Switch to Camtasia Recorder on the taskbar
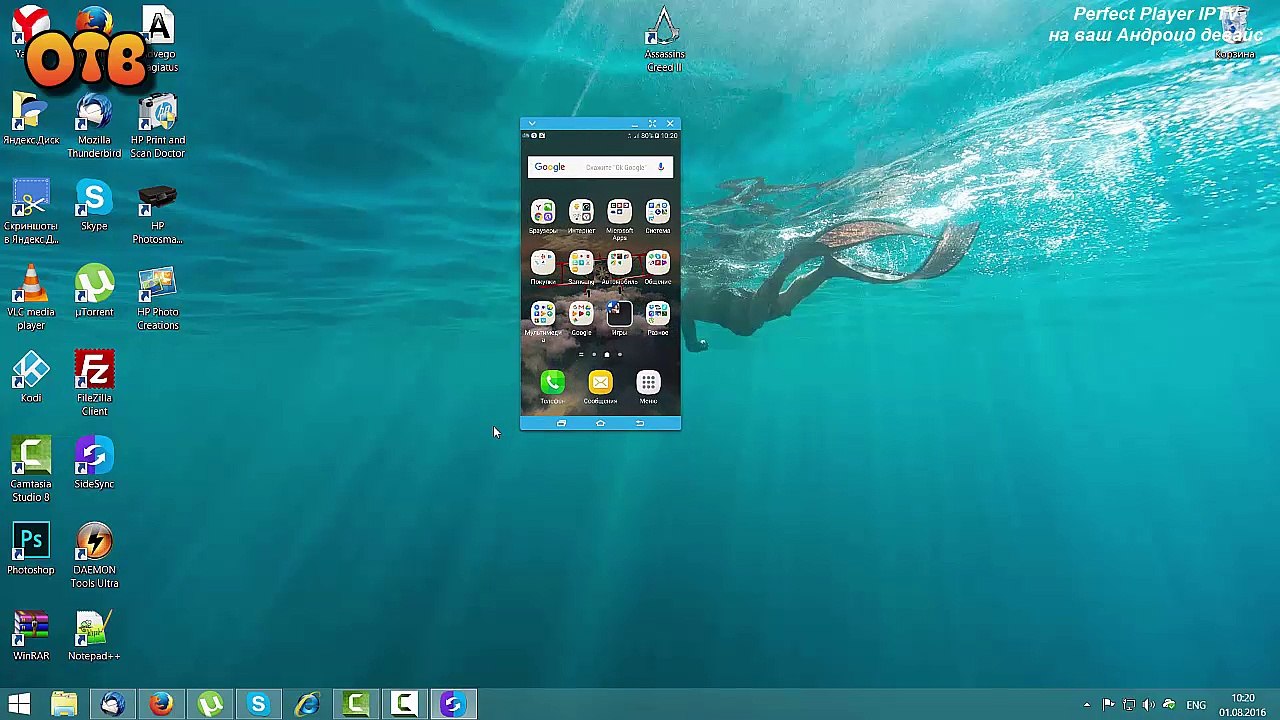The height and width of the screenshot is (720, 1280). pos(404,704)
